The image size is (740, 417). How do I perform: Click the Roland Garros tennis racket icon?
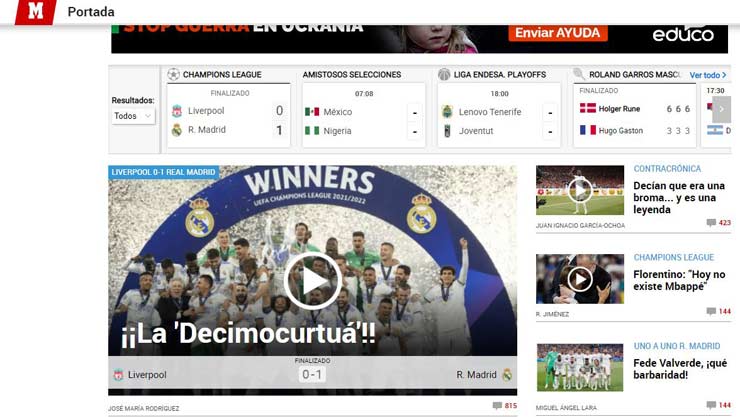tap(579, 73)
